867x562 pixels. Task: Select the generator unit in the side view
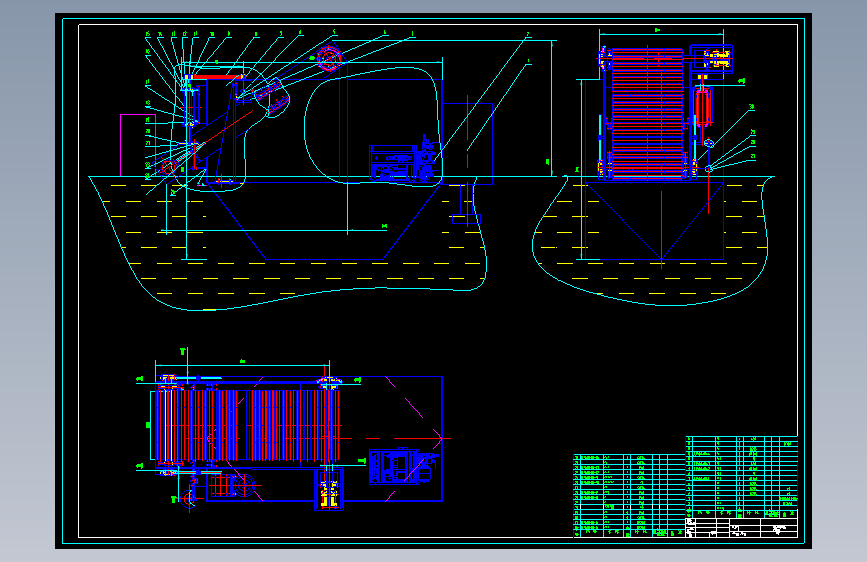(404, 162)
